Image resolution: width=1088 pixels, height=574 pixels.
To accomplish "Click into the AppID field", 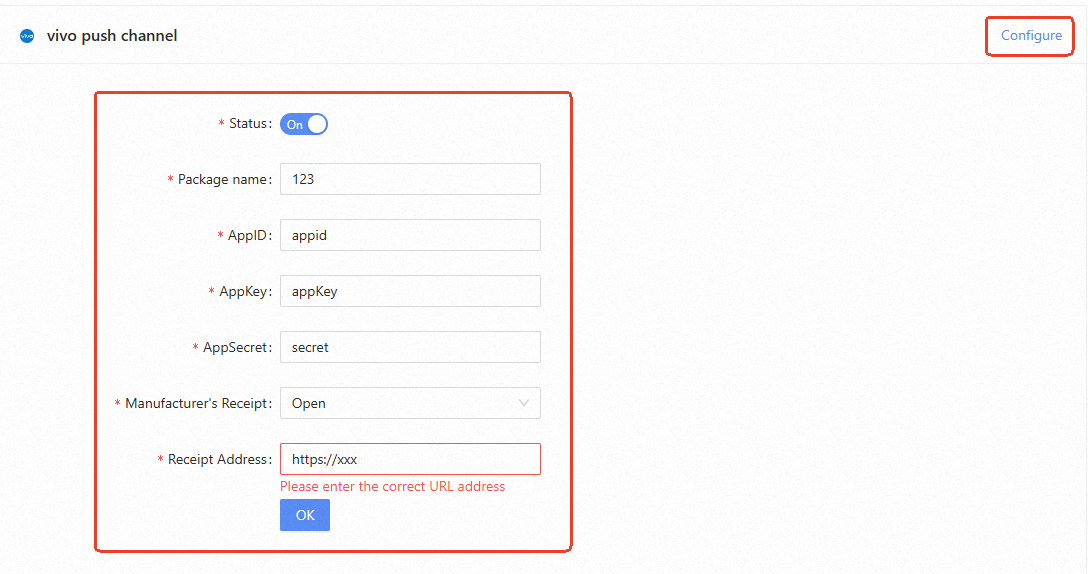I will [410, 235].
